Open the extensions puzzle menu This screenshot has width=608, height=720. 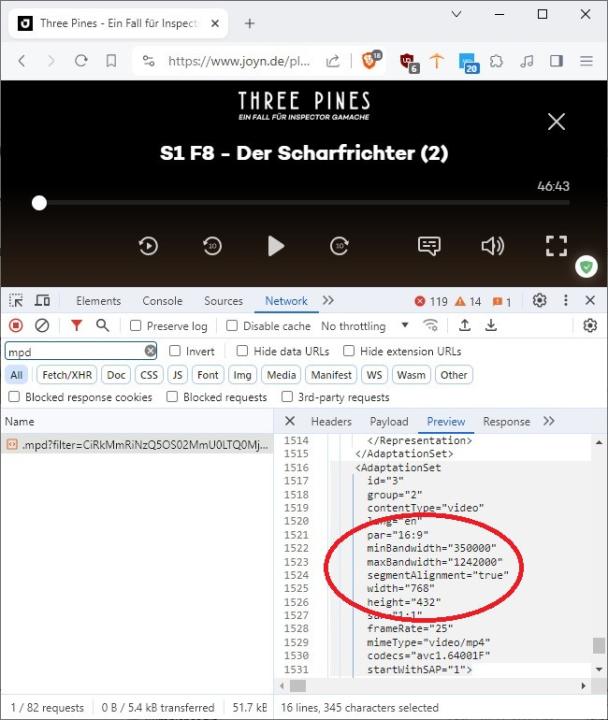click(x=496, y=61)
